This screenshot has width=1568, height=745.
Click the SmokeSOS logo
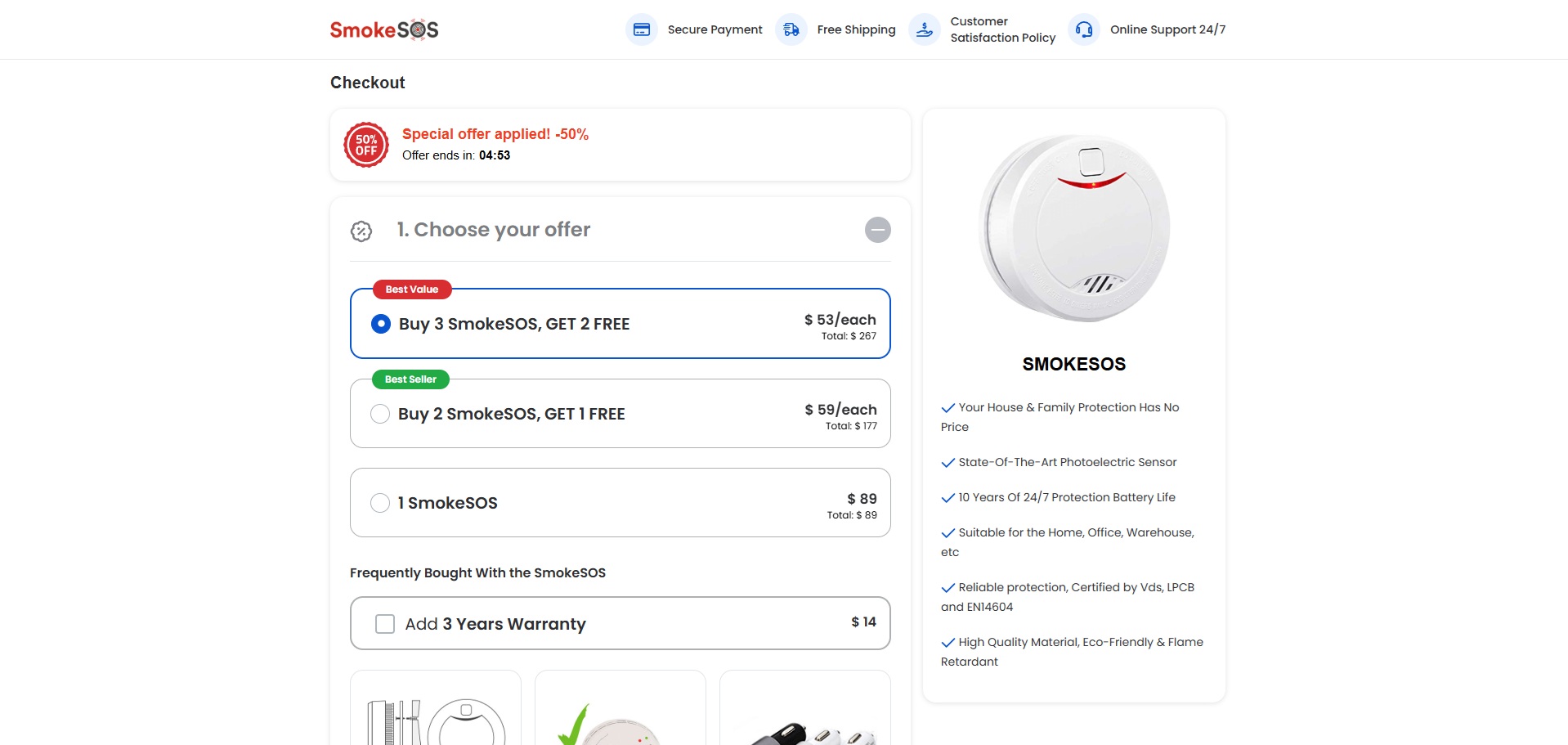384,30
